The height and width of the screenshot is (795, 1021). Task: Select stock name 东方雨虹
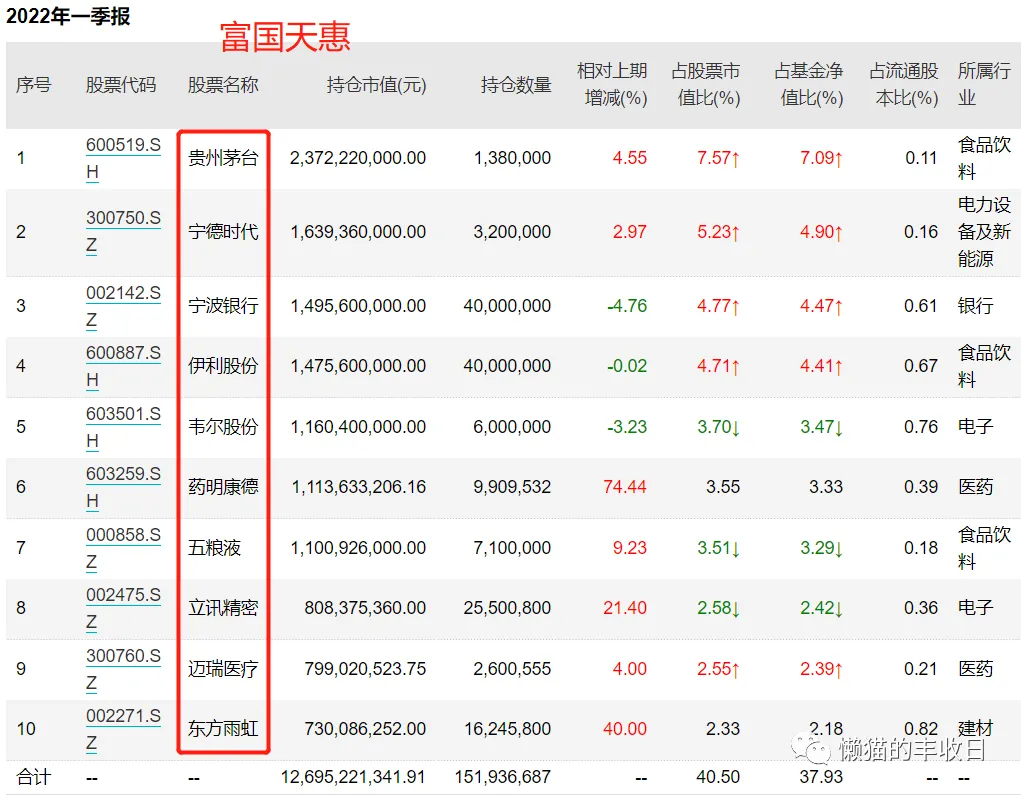tap(223, 729)
